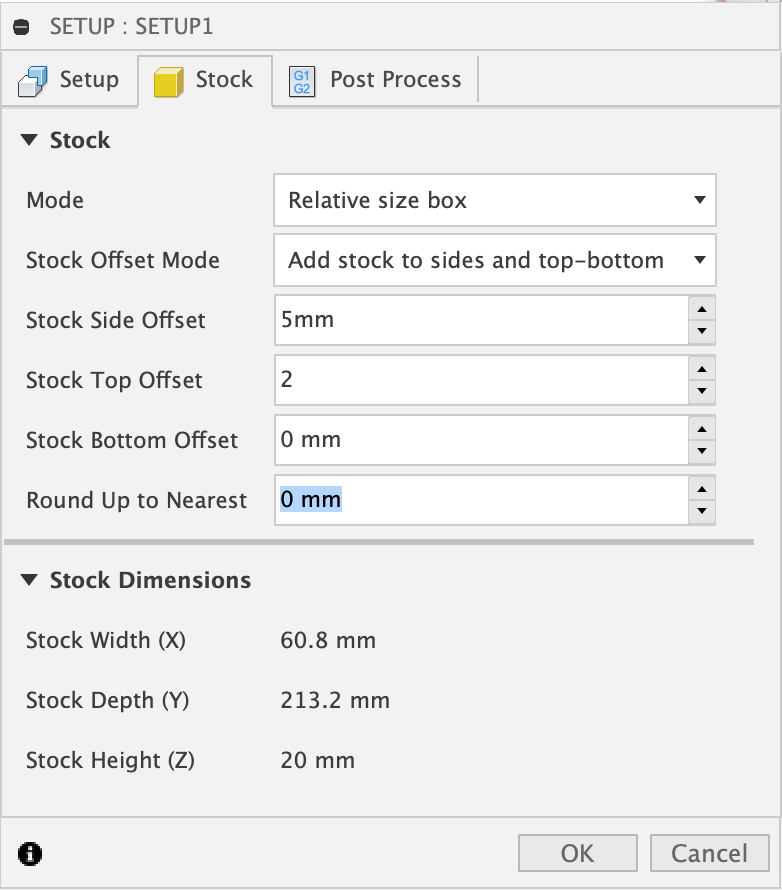Click the Stock Side Offset input field
This screenshot has height=890, width=782.
pos(480,320)
